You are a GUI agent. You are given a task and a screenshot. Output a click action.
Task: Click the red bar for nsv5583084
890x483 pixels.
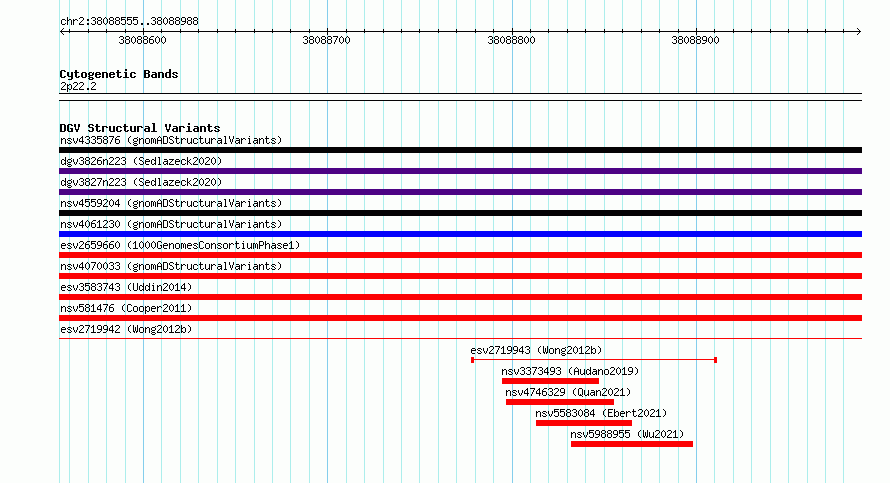(x=584, y=423)
